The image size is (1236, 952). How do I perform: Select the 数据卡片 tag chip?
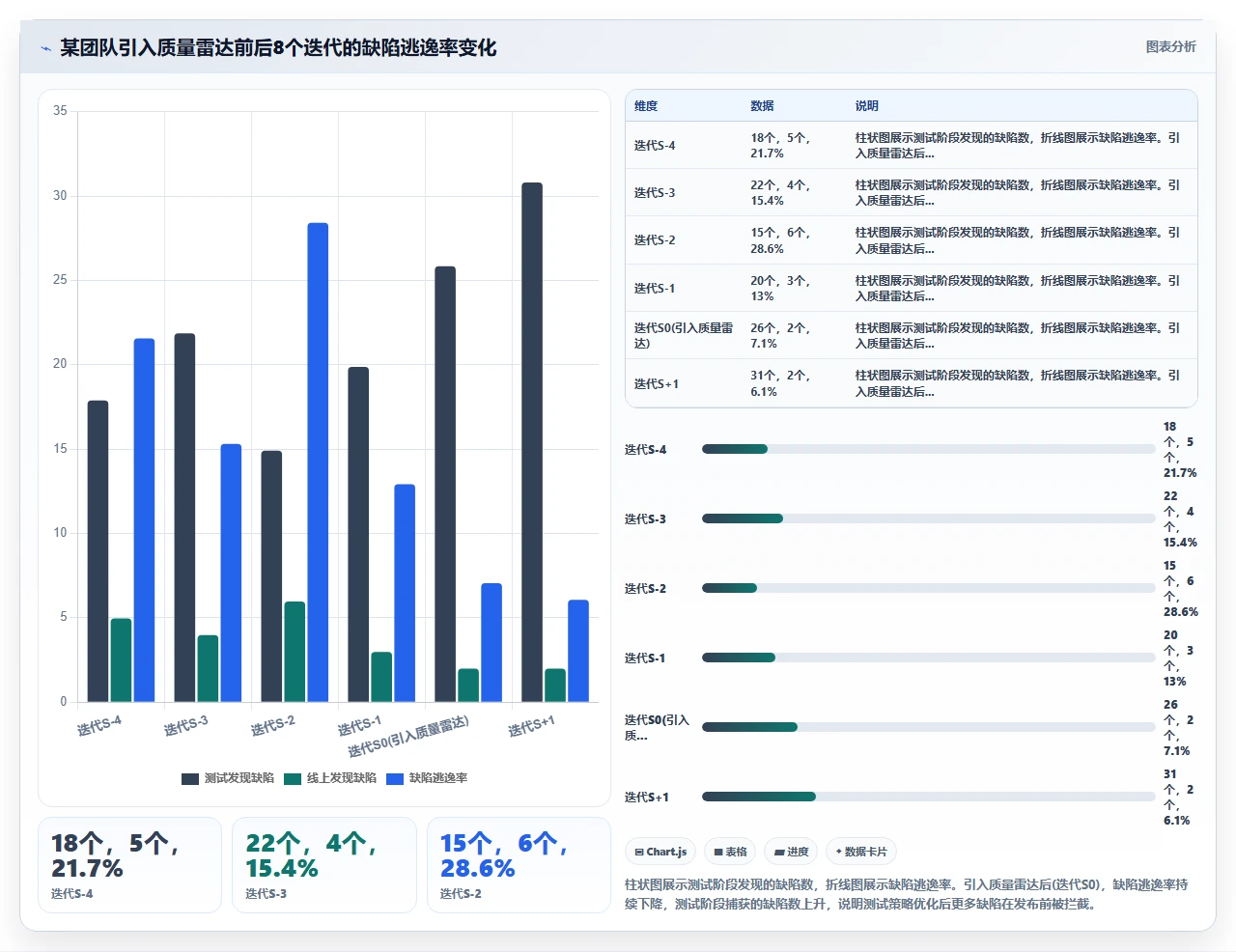[x=861, y=852]
